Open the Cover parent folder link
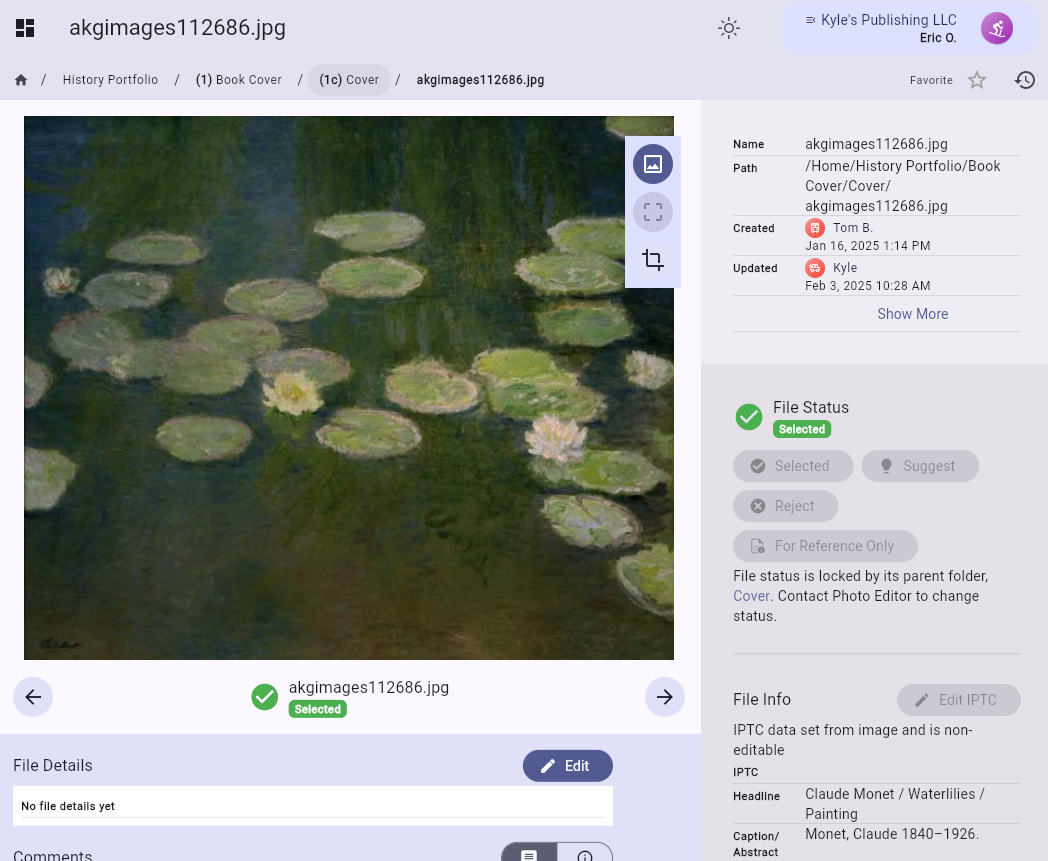1048x861 pixels. pos(751,596)
